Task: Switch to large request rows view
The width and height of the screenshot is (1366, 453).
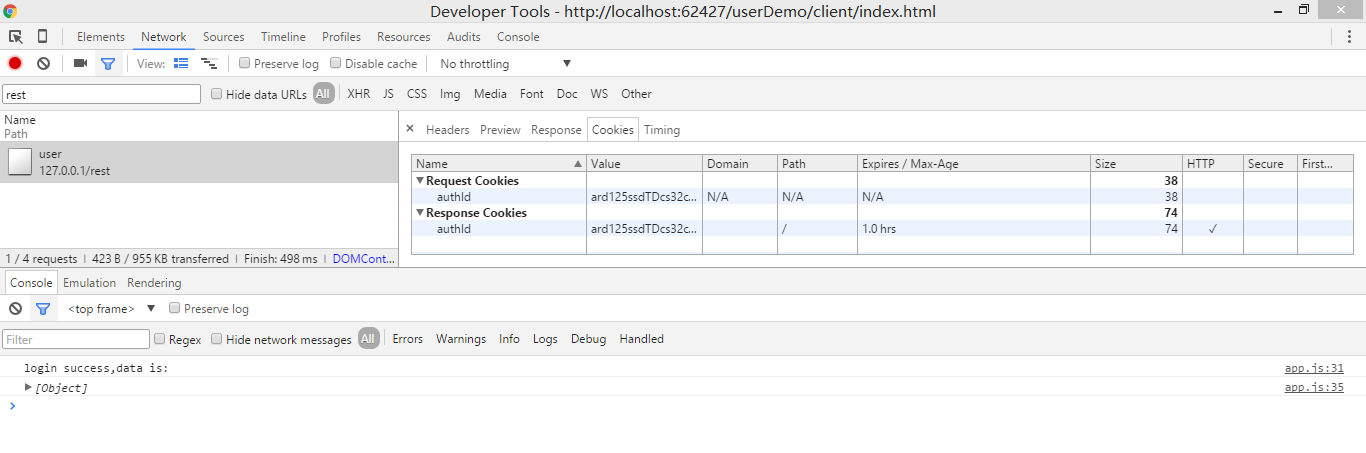Action: pos(181,63)
